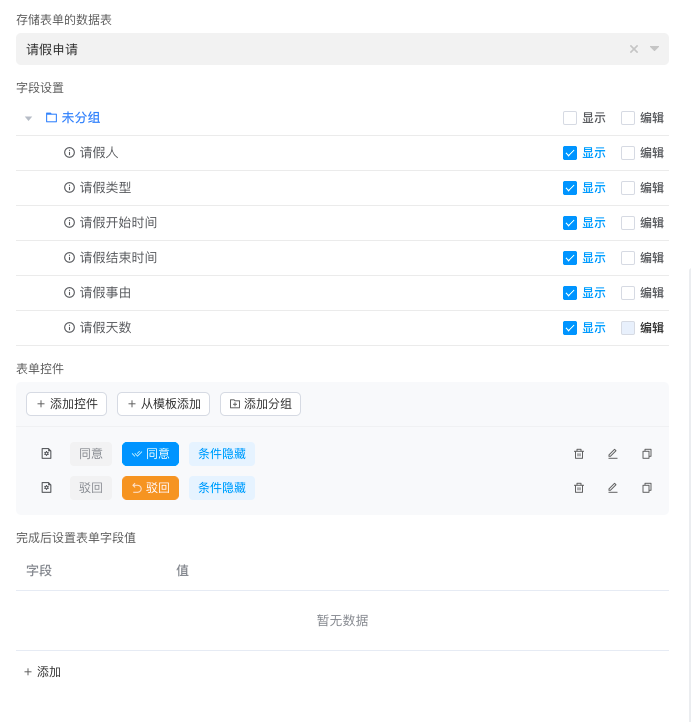The height and width of the screenshot is (722, 691).
Task: Click the 添加分组 button
Action: pyautogui.click(x=260, y=404)
